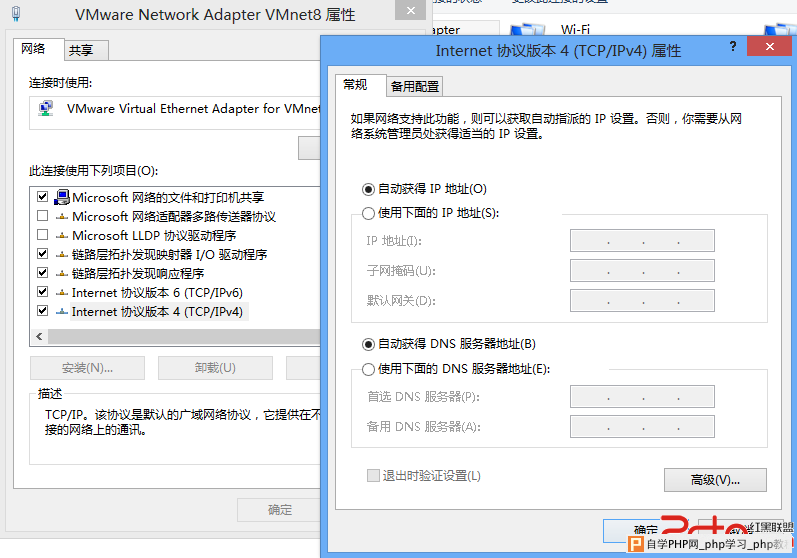Select Internet 协议版本 4 (TCP/IPv4) list row

[157, 311]
